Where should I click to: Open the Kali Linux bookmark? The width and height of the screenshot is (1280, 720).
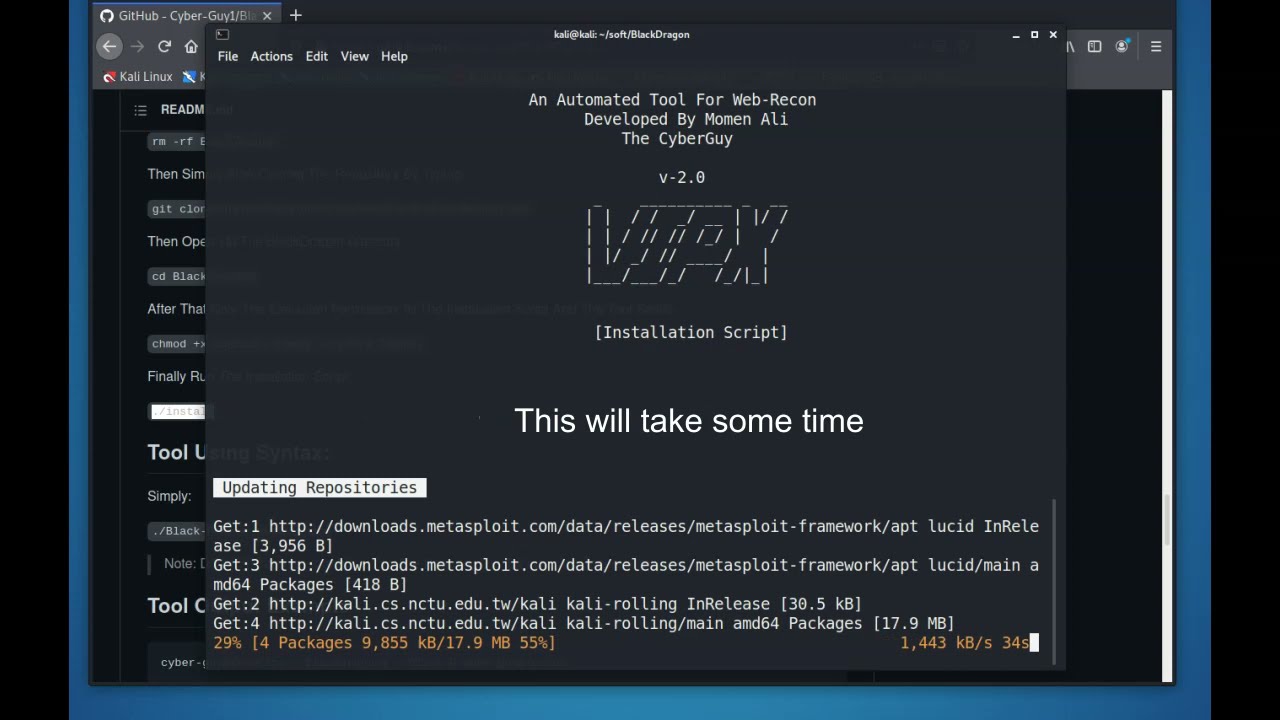point(138,77)
